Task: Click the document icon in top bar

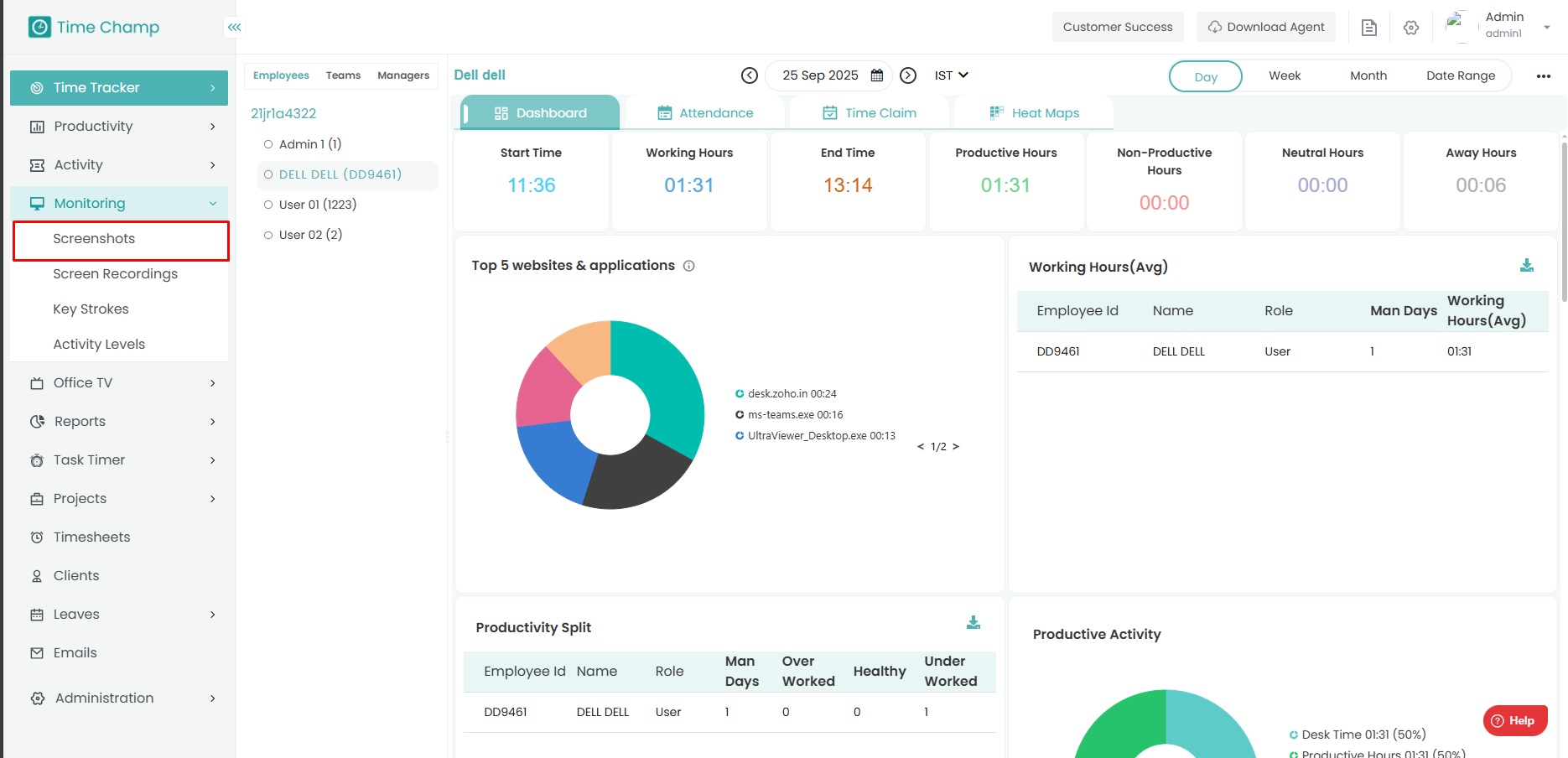Action: 1368,28
